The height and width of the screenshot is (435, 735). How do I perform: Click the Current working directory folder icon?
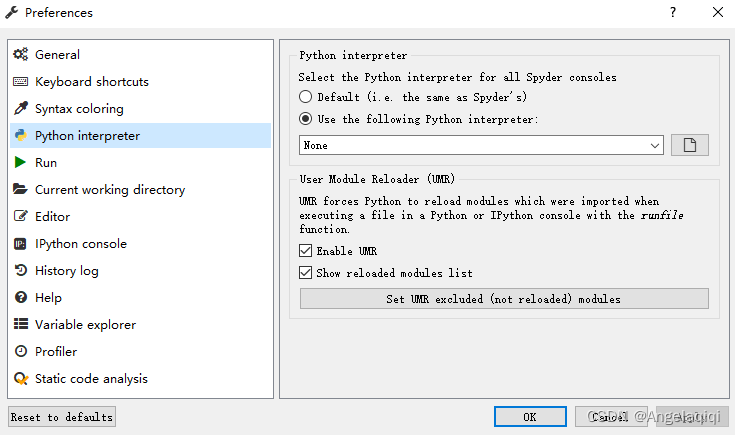(x=20, y=190)
